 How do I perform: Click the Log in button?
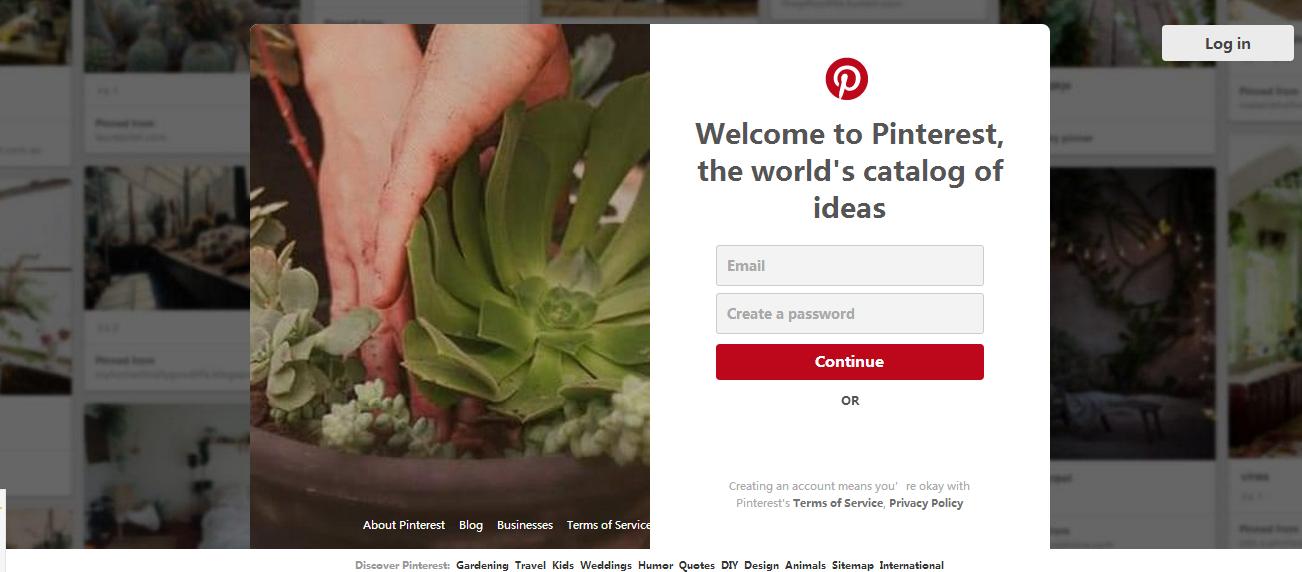[1227, 44]
